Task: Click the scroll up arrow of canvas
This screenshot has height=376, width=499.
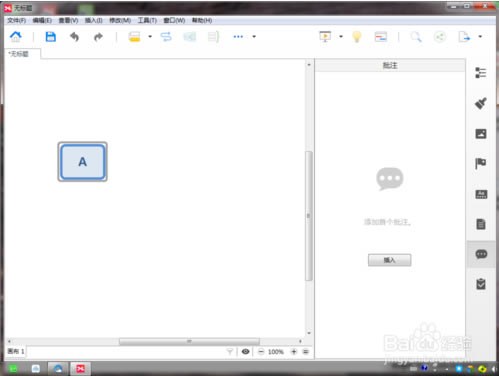Action: [309, 65]
